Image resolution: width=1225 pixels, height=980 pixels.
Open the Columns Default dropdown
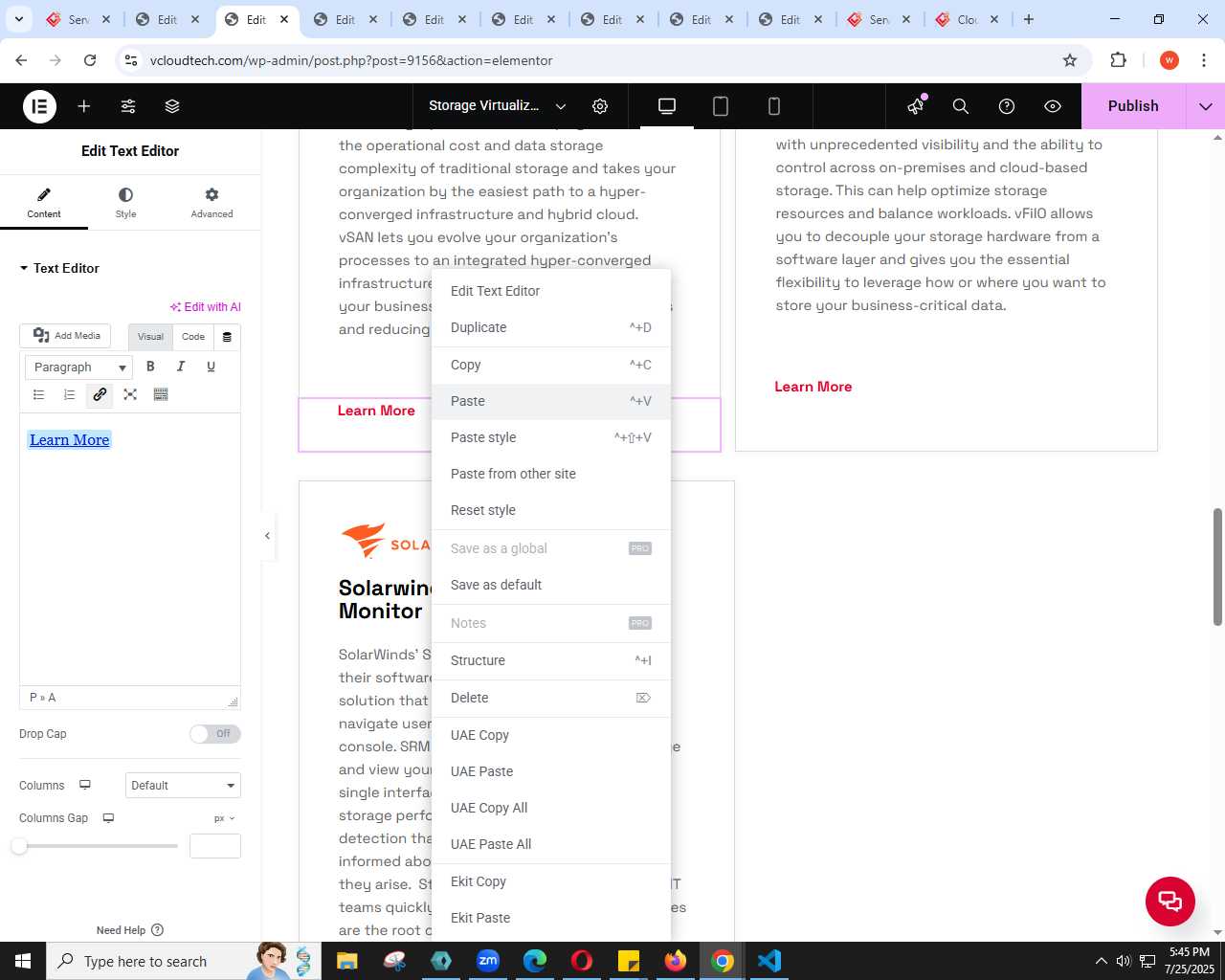(183, 786)
